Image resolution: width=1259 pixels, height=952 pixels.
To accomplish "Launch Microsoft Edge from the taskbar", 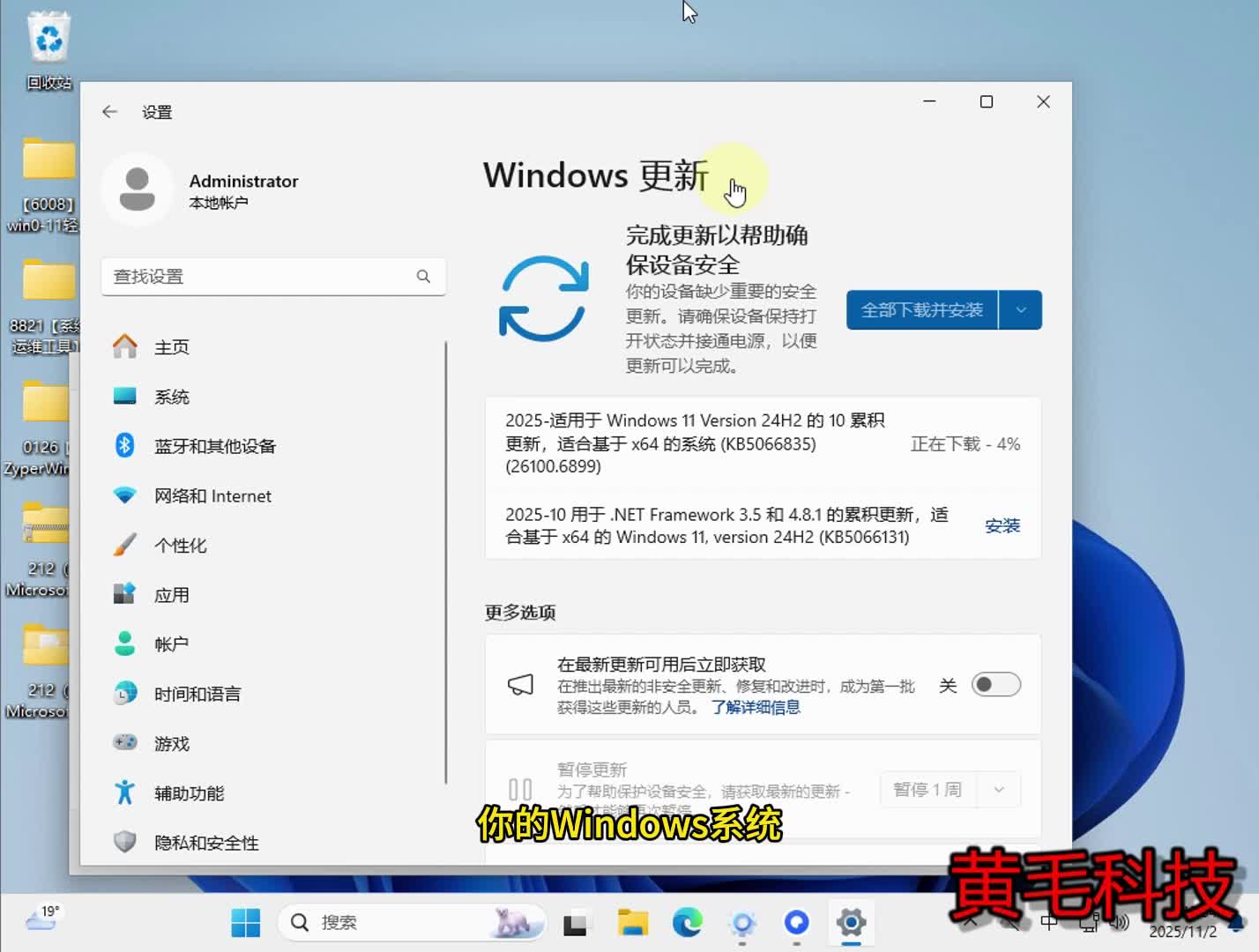I will (688, 922).
